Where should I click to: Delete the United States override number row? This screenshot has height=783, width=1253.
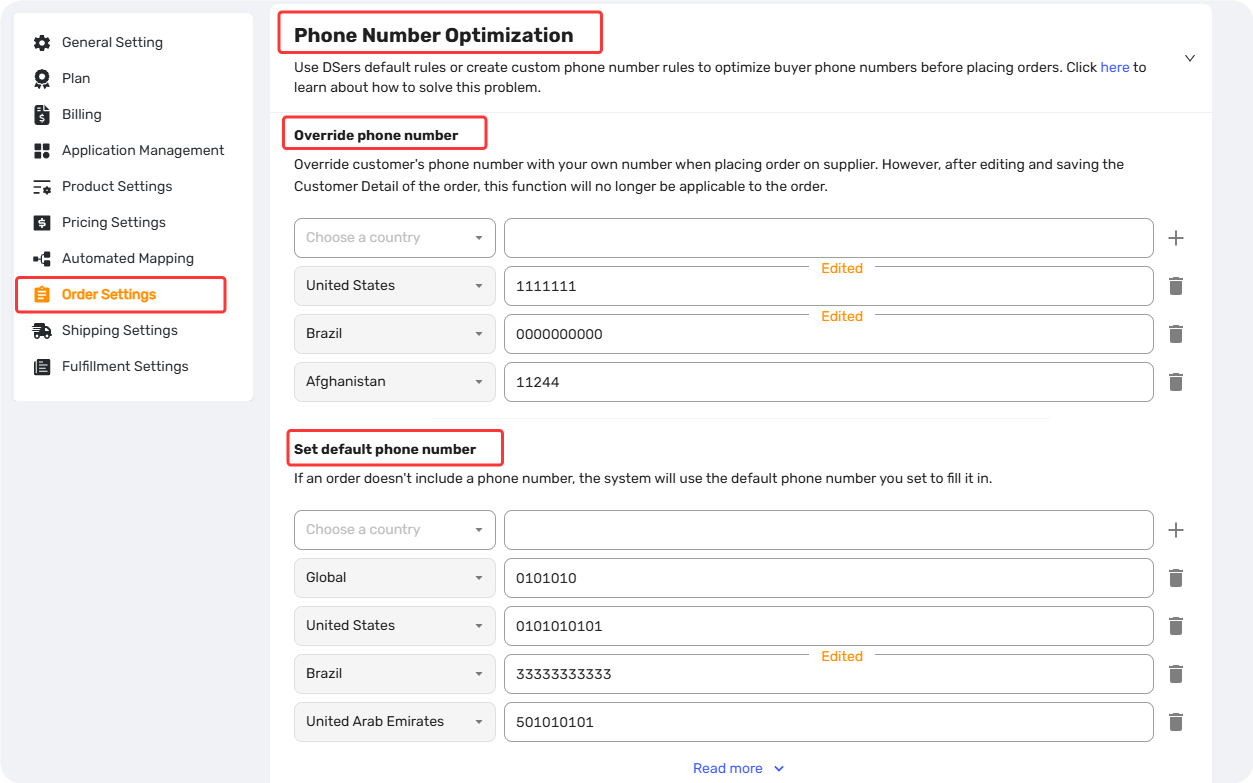[1176, 286]
